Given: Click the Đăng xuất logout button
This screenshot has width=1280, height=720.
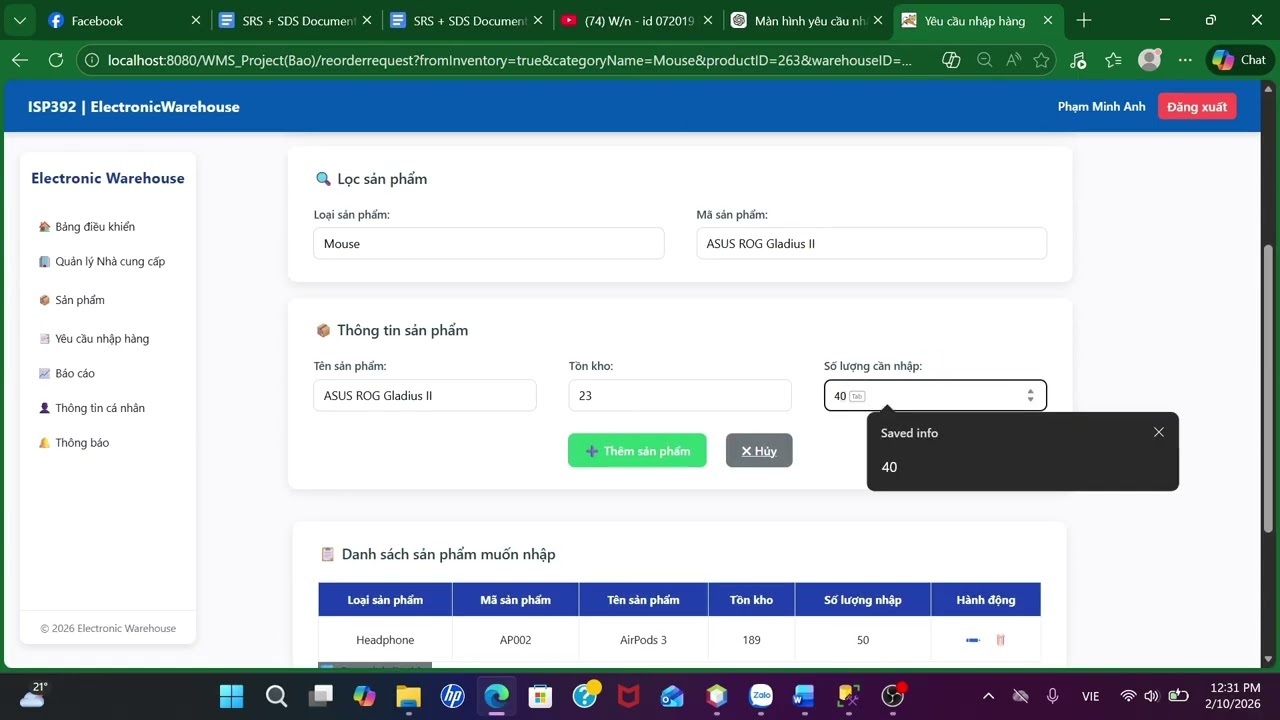Looking at the screenshot, I should point(1197,107).
